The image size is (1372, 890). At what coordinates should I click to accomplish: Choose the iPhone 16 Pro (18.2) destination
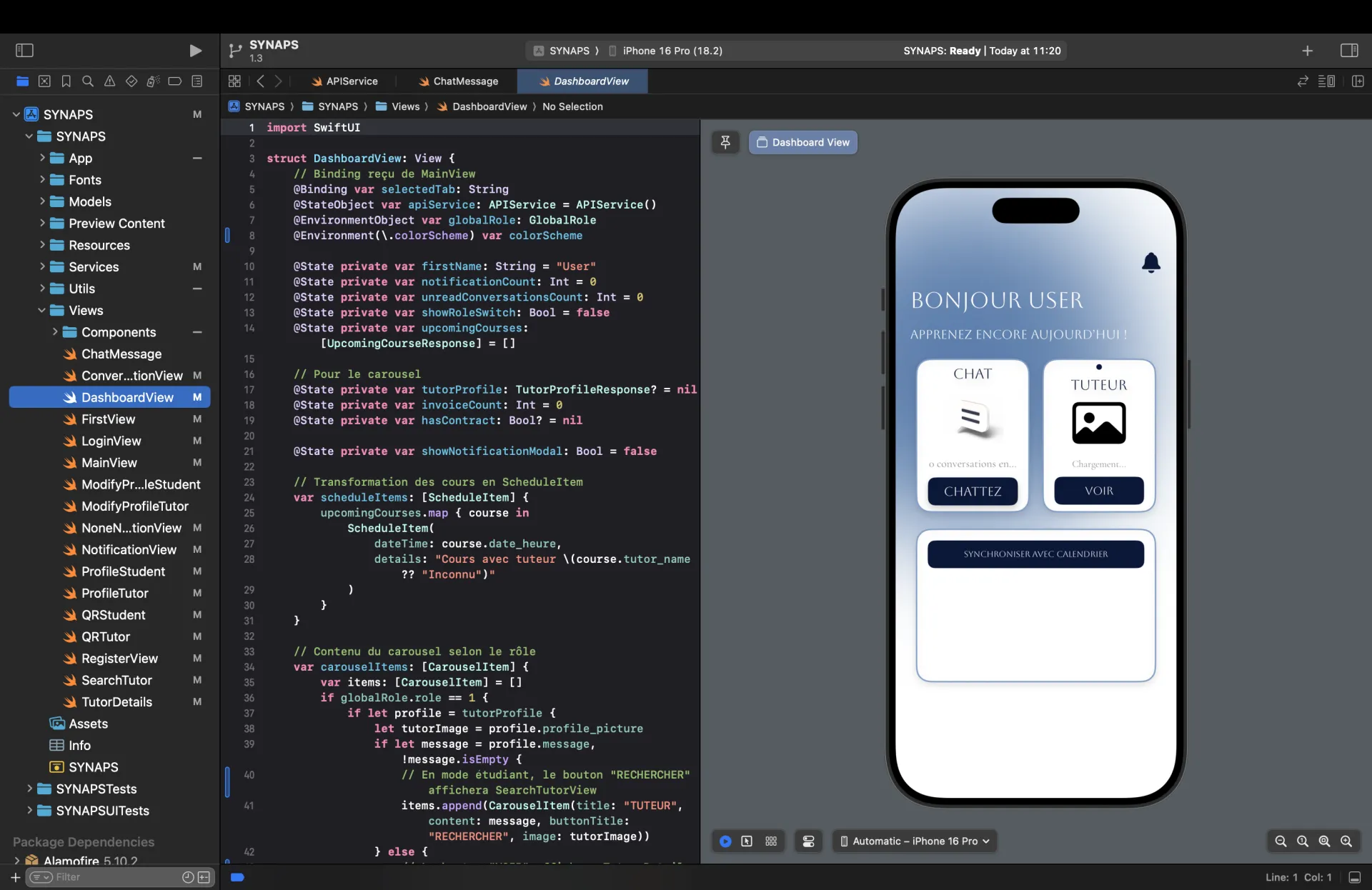coord(665,51)
